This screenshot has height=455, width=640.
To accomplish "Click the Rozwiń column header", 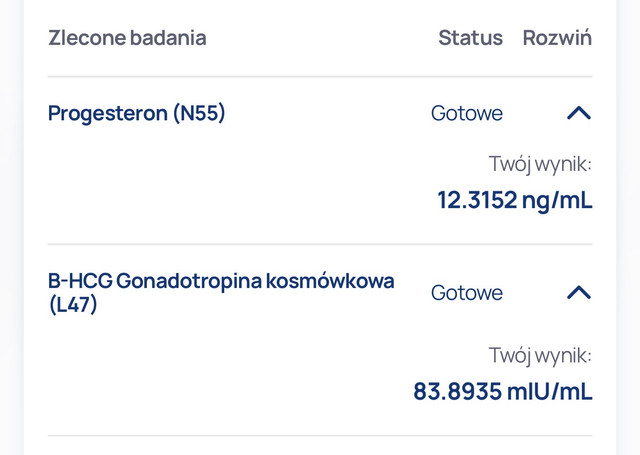I will (557, 38).
